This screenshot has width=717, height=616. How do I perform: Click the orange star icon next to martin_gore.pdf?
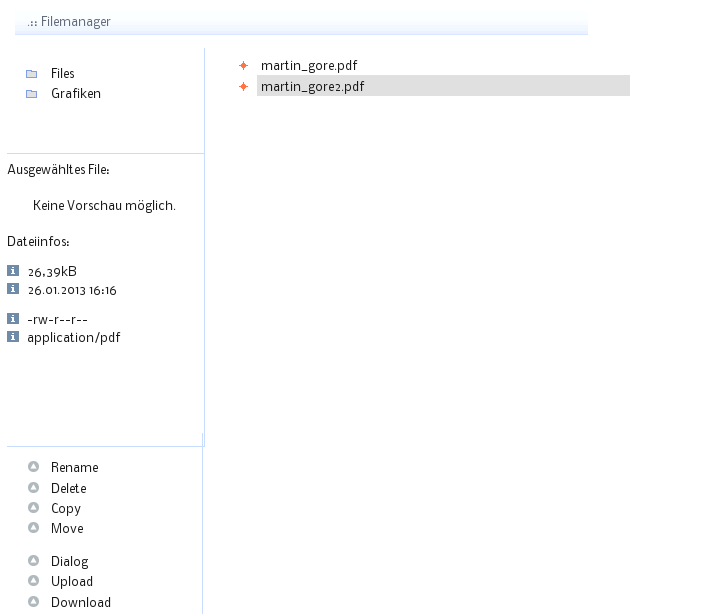(x=244, y=66)
